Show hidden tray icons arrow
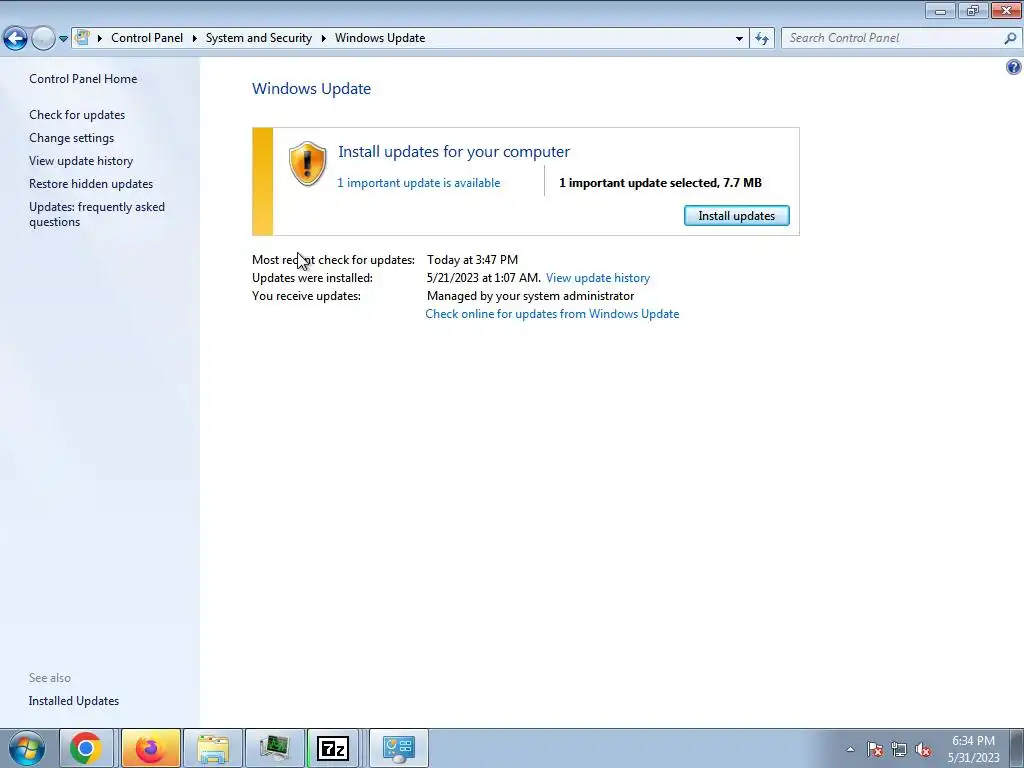The image size is (1024, 768). point(850,749)
